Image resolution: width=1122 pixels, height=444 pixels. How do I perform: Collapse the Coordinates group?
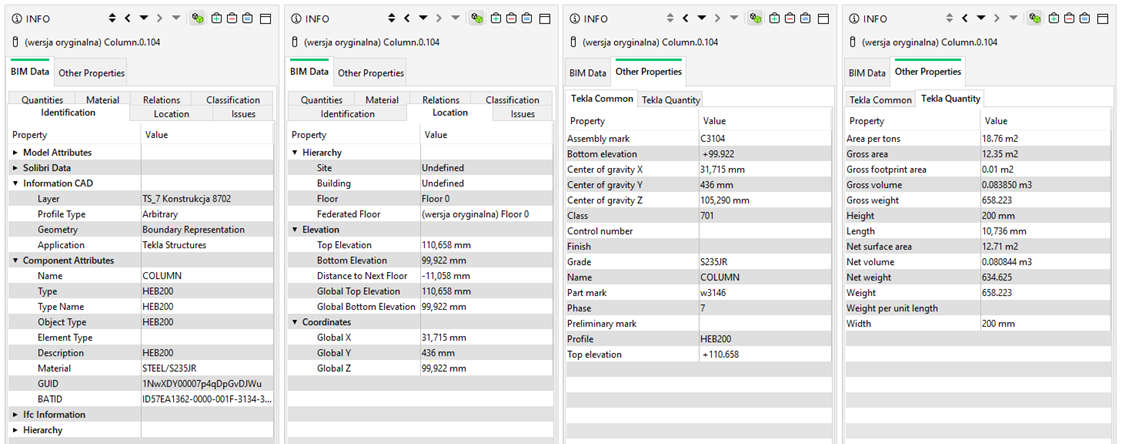coord(295,322)
